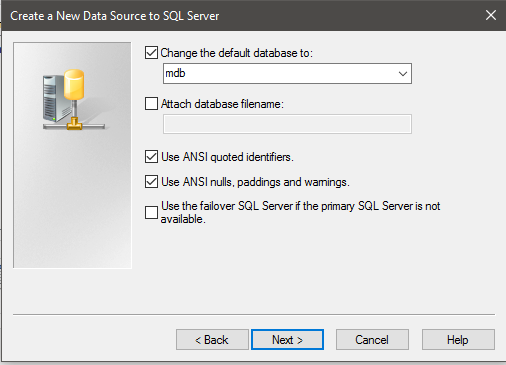
Task: Select the mdb text in combo box
Action: coord(175,73)
